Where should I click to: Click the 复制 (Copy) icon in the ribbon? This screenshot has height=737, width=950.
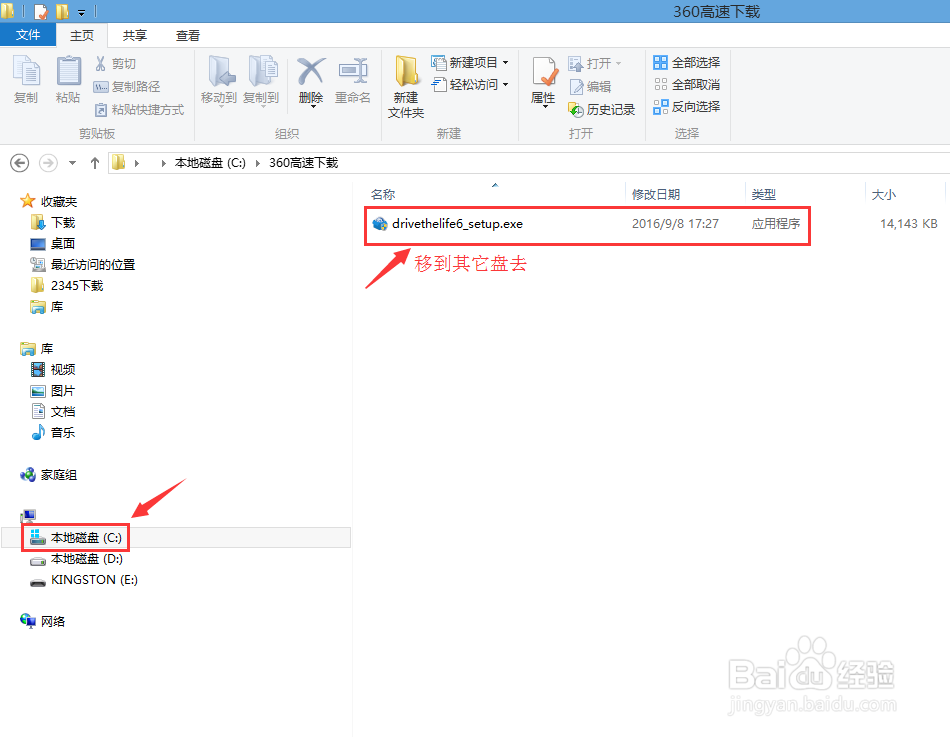coord(25,80)
